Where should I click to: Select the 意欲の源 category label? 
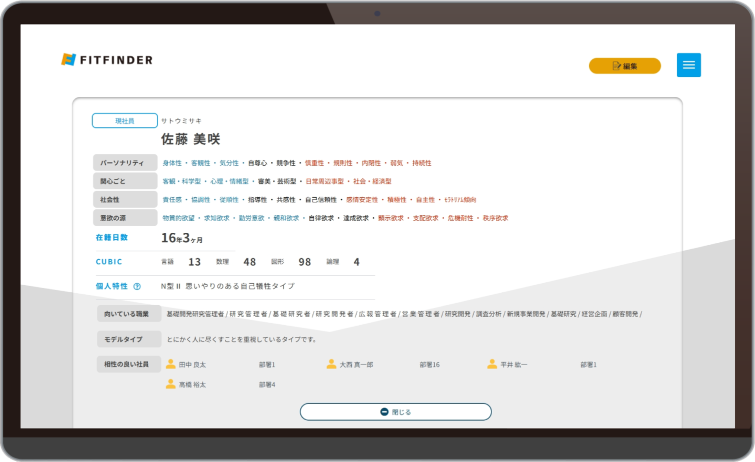[125, 218]
